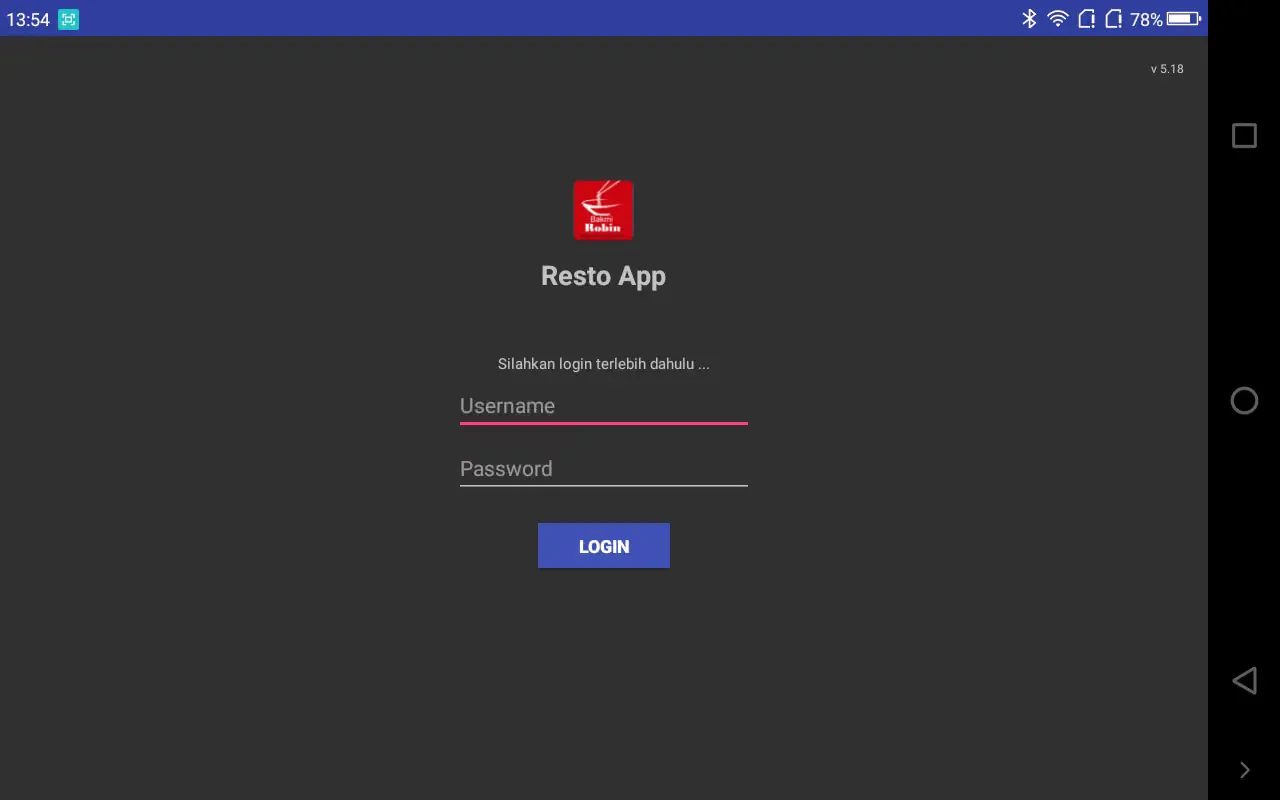Tap the LOGIN button

604,546
